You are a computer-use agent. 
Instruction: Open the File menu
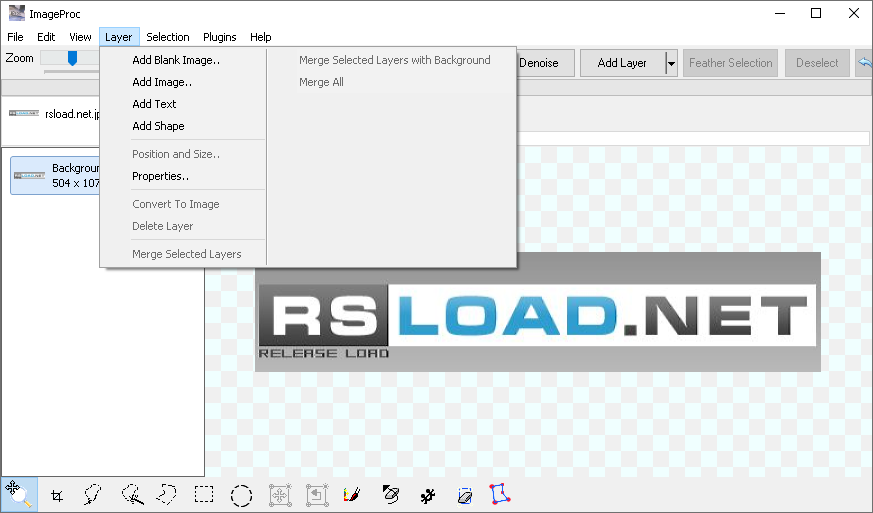[15, 37]
